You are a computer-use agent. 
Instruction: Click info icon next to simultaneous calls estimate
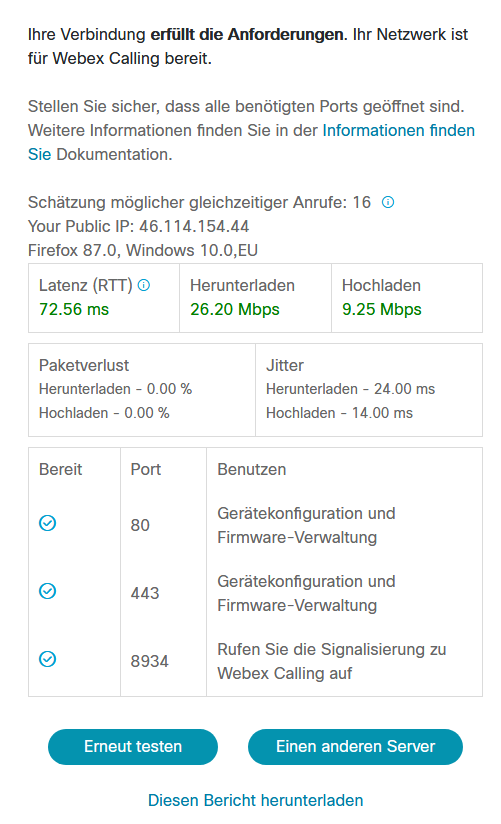click(388, 202)
